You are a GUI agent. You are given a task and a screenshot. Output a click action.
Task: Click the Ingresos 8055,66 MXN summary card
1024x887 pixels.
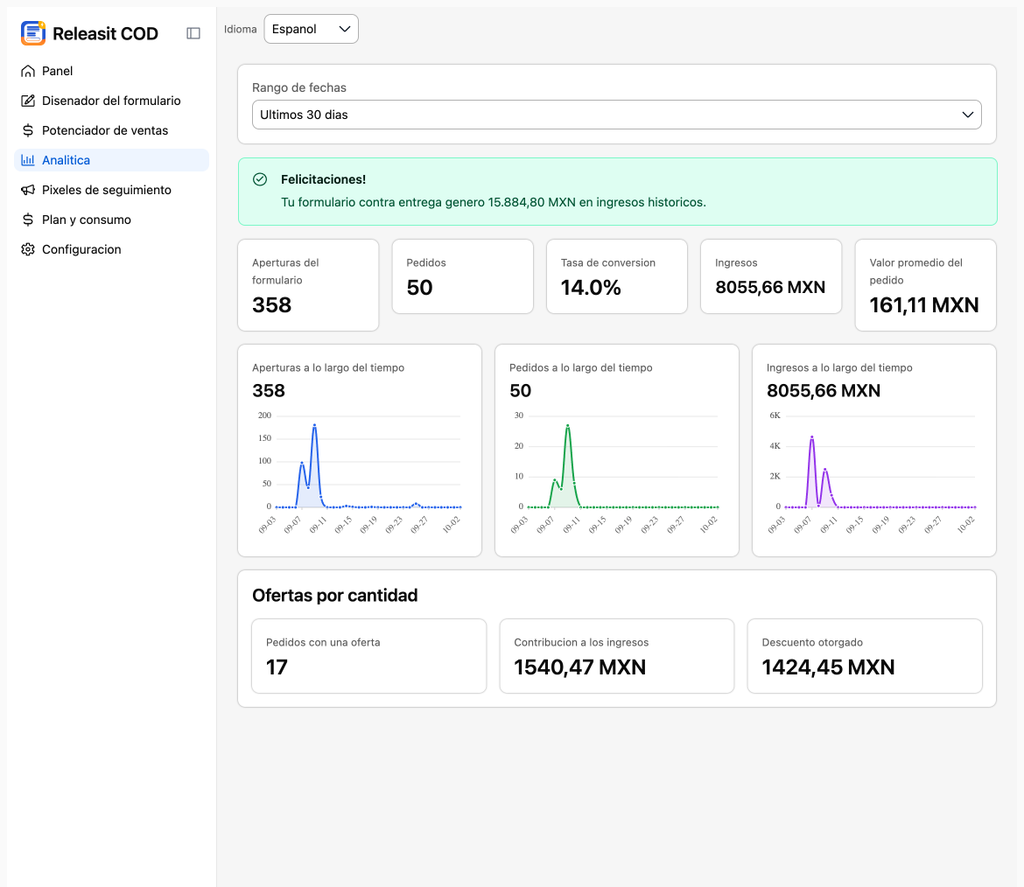pyautogui.click(x=771, y=276)
